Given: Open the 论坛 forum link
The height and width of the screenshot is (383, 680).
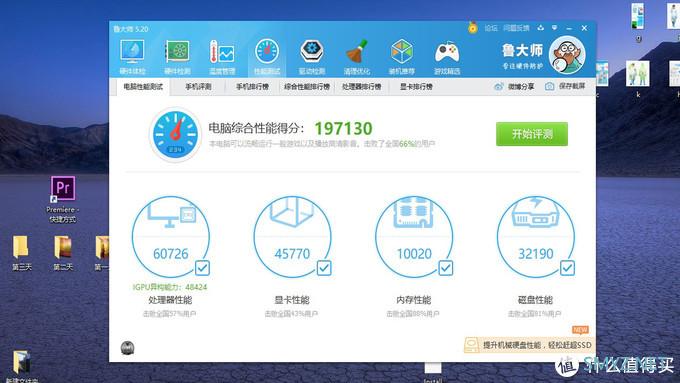Looking at the screenshot, I should tap(491, 28).
